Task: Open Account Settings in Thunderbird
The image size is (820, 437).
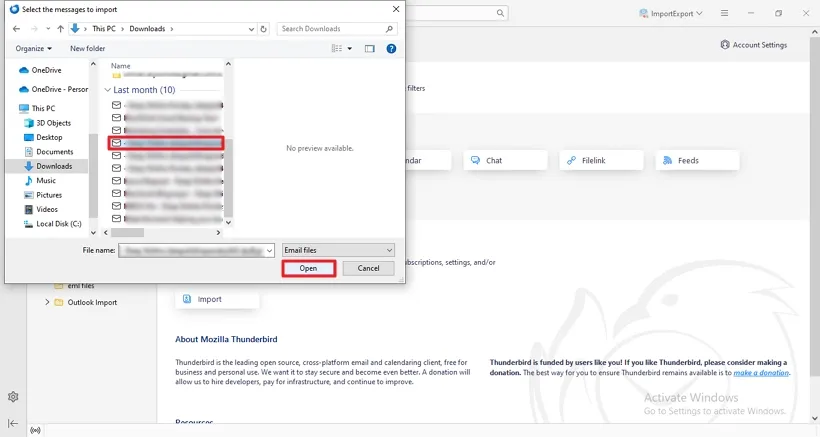Action: coord(754,45)
